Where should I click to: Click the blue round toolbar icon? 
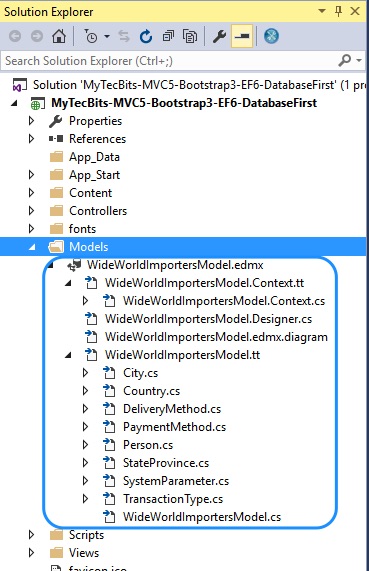[x=271, y=36]
